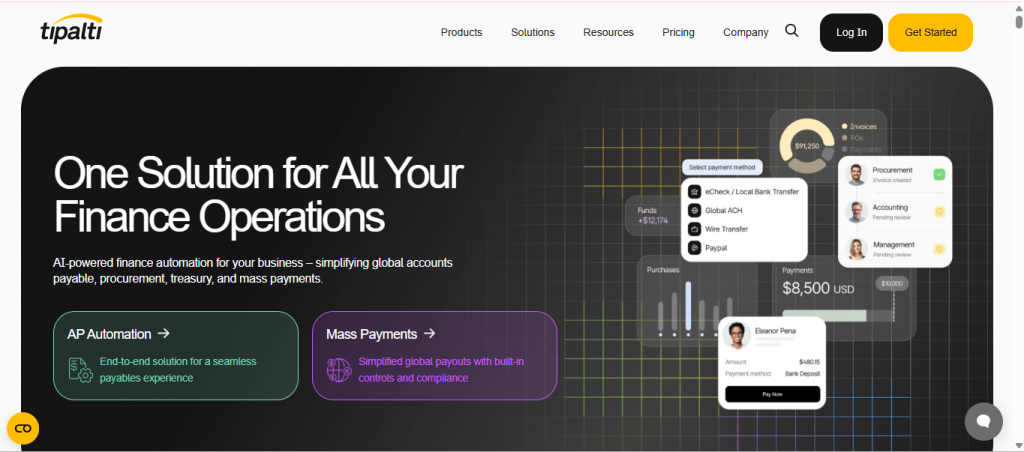Click the eCheck / Local Bank Transfer icon

pos(694,192)
